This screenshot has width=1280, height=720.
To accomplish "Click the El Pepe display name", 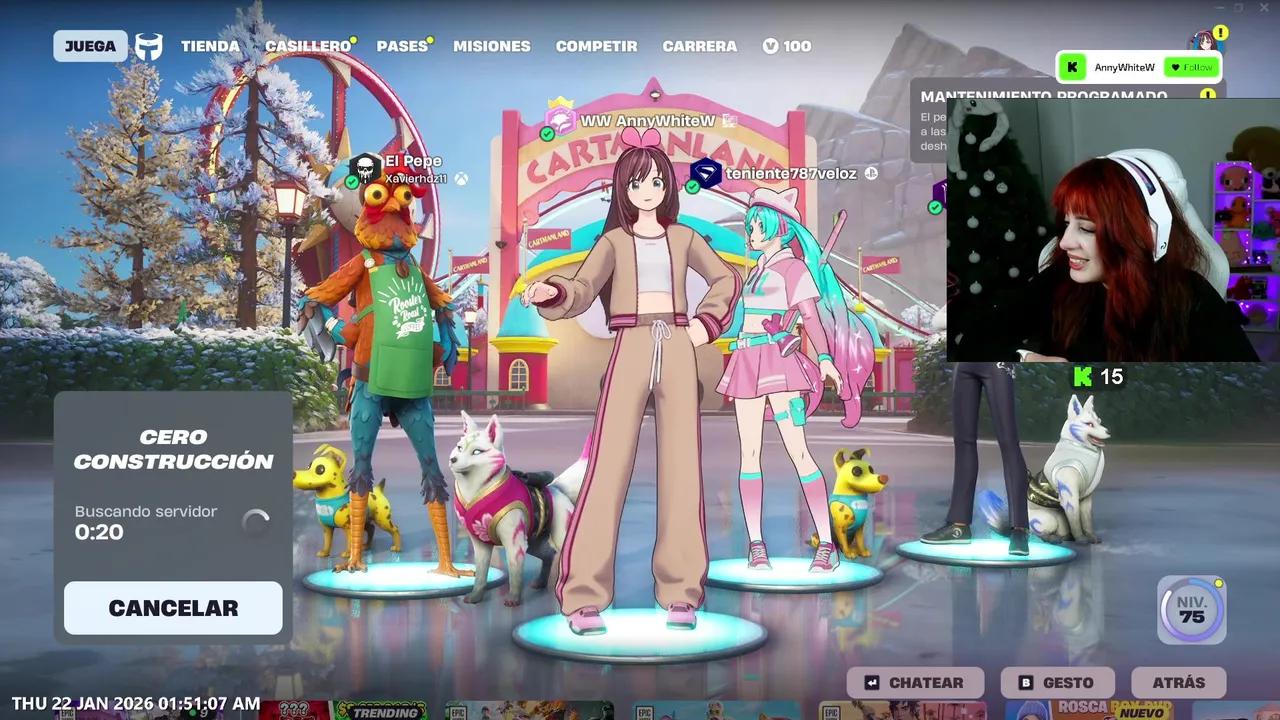I will click(x=413, y=161).
